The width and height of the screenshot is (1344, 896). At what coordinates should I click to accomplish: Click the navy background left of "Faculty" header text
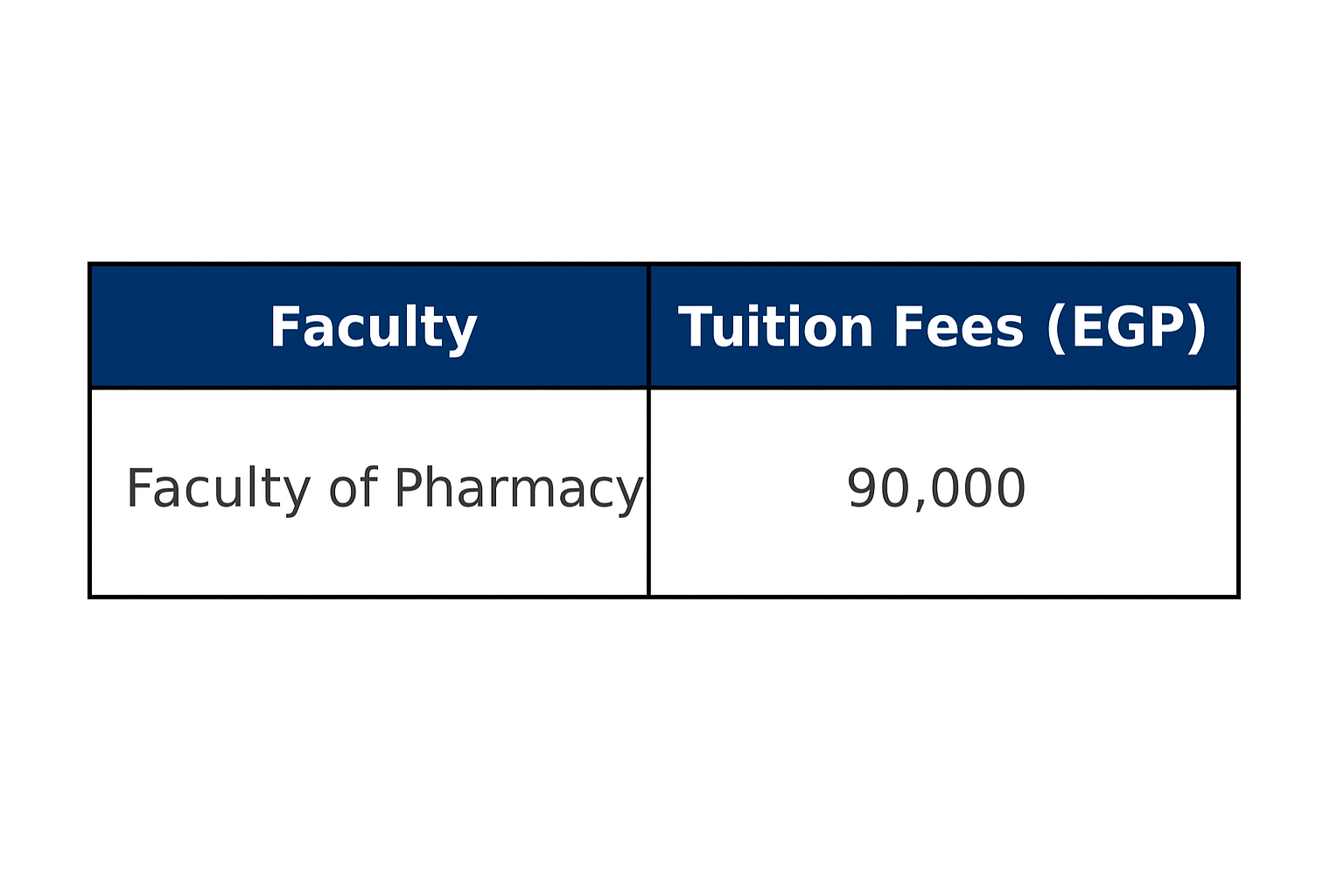(179, 326)
